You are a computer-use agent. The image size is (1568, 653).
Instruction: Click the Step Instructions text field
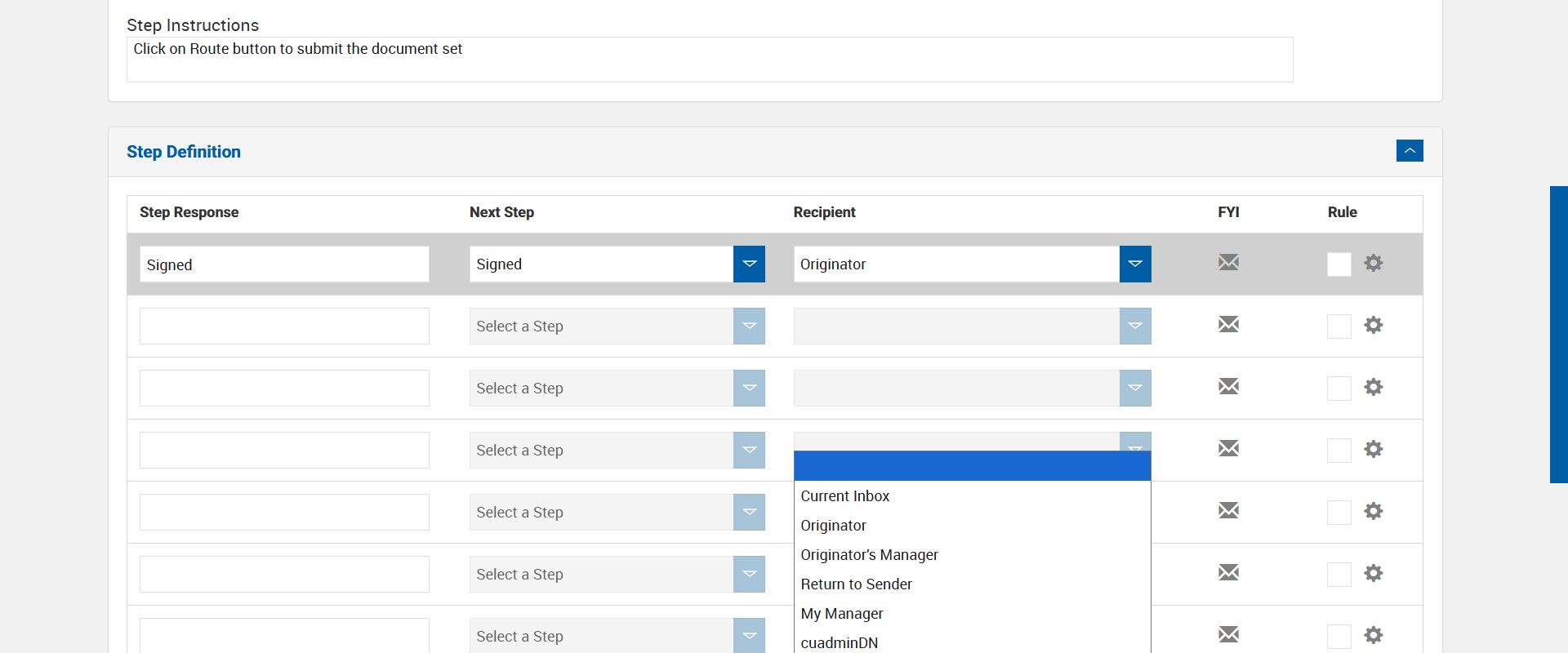(x=709, y=60)
